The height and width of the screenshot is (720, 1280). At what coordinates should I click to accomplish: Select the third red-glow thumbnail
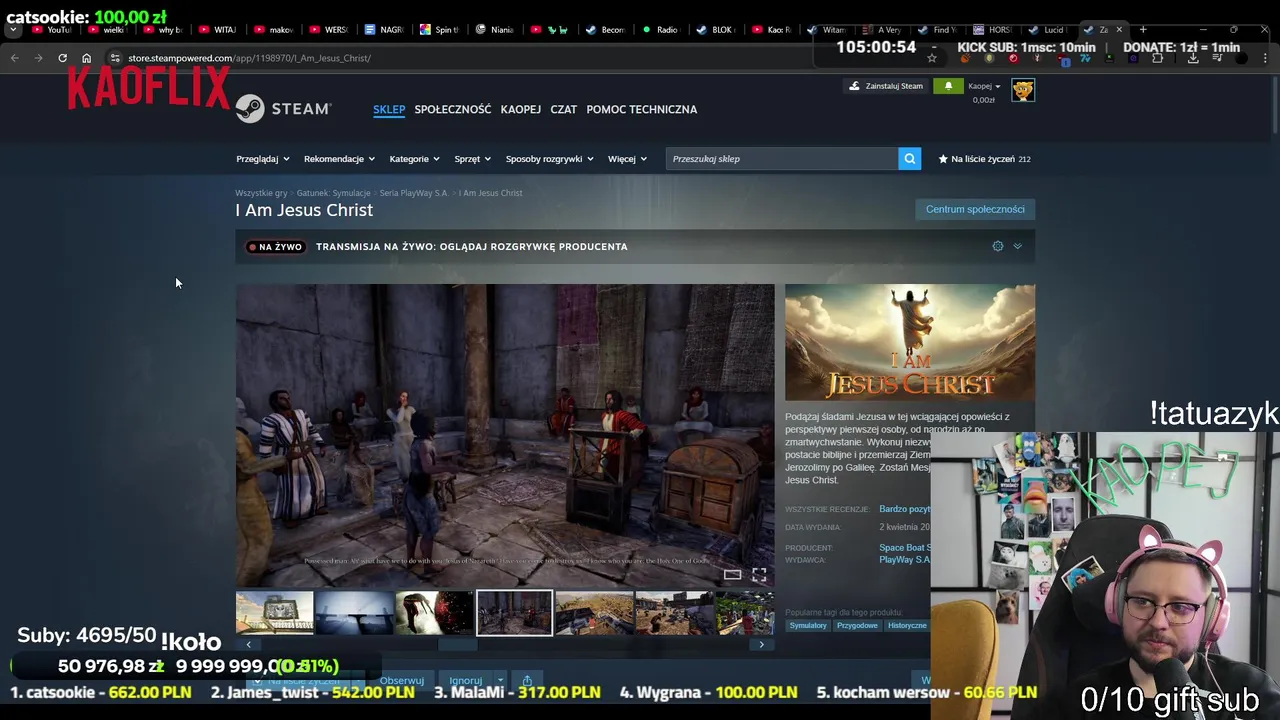(434, 613)
